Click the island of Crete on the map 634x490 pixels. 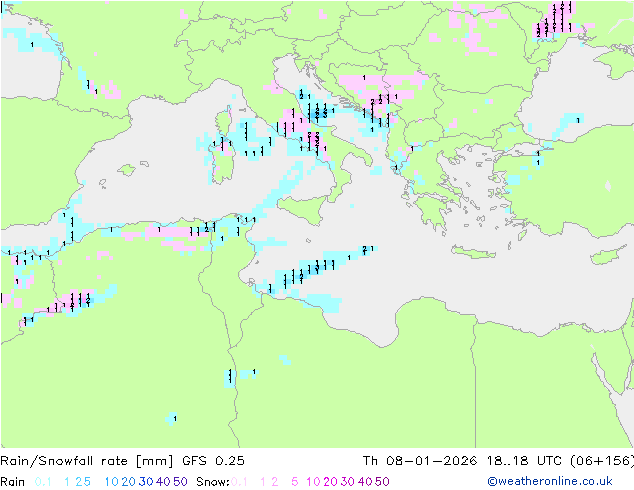click(x=472, y=253)
